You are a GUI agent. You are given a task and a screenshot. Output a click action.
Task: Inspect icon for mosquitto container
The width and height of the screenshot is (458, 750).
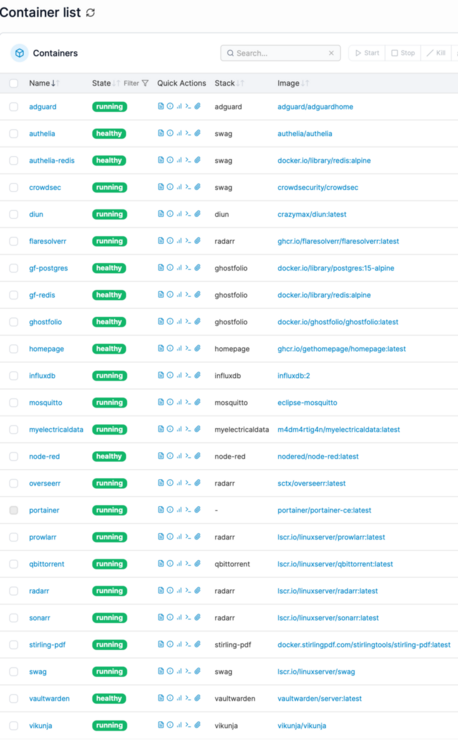(x=170, y=402)
